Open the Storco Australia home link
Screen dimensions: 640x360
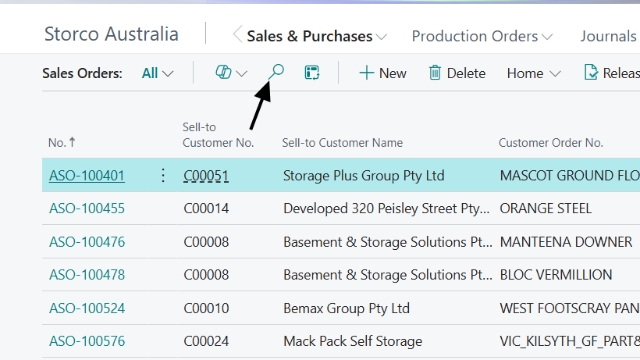pos(111,34)
